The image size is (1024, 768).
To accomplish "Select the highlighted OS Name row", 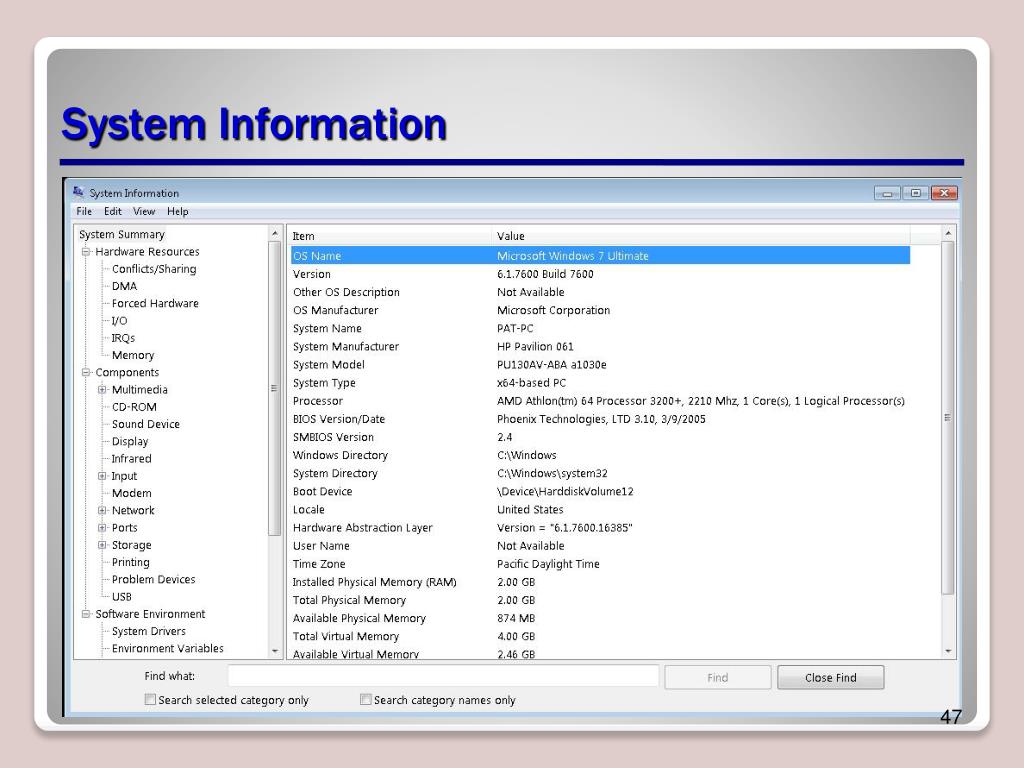I will pos(600,256).
